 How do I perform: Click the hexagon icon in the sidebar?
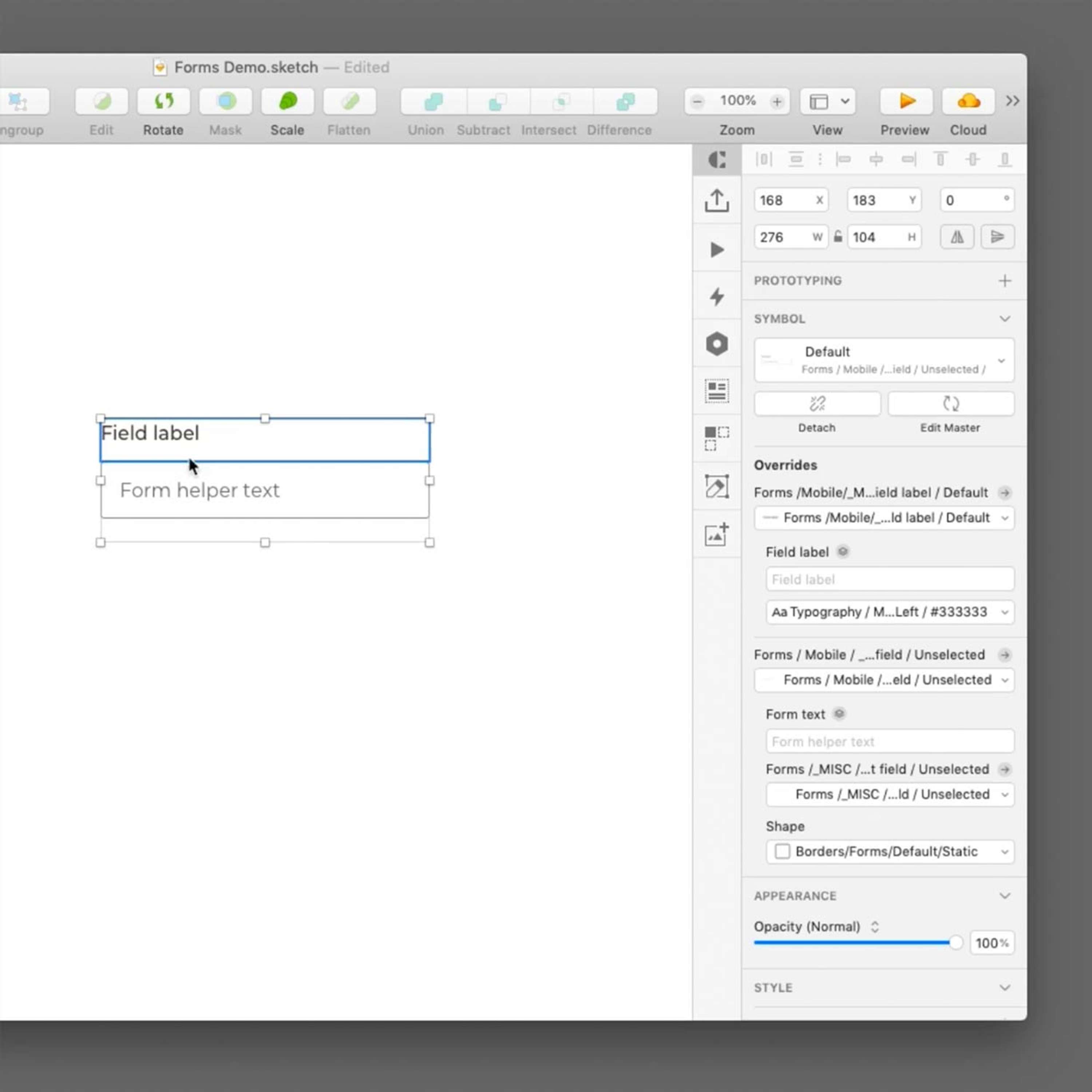click(x=717, y=344)
